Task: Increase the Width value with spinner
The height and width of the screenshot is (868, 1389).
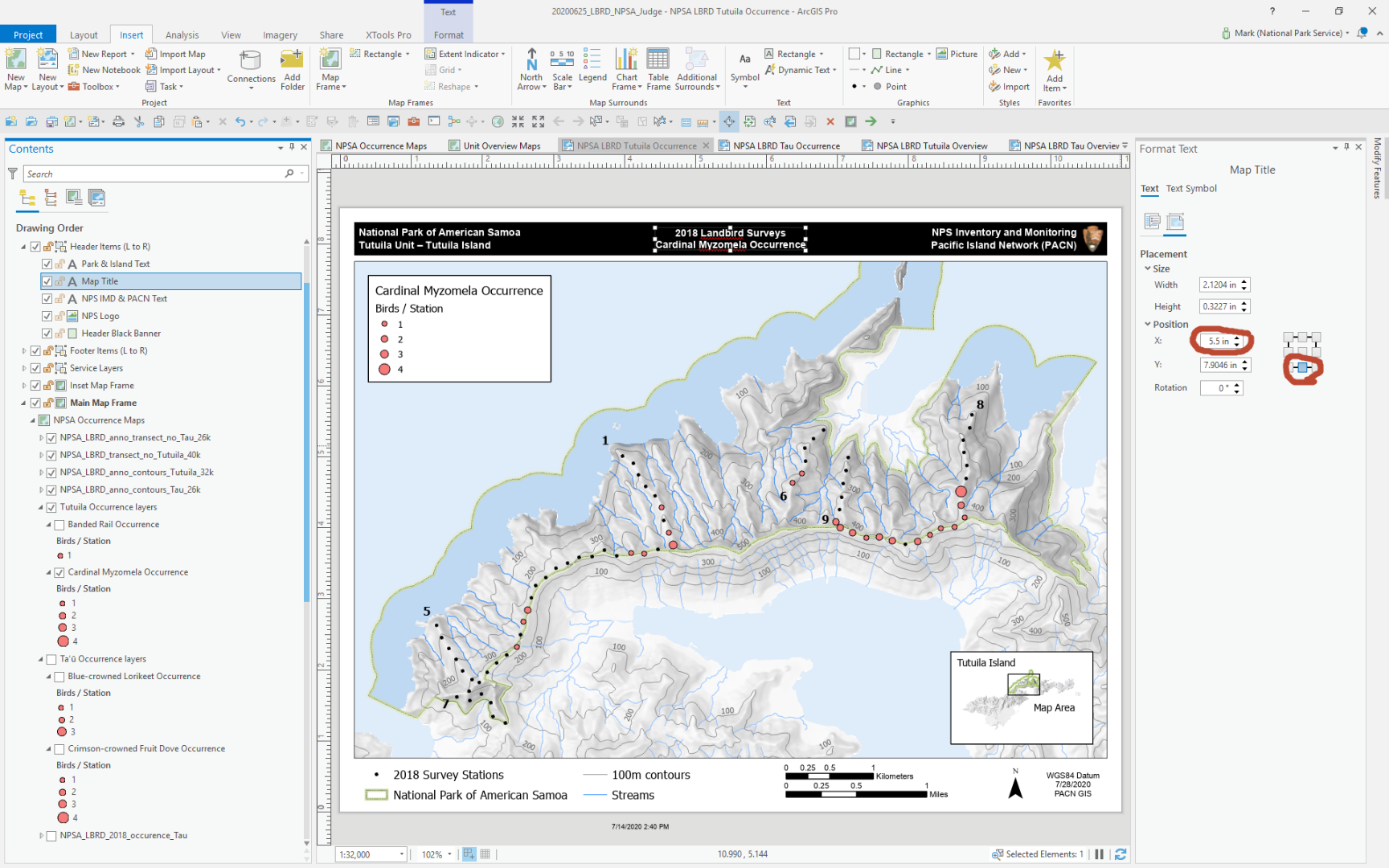Action: [x=1244, y=281]
